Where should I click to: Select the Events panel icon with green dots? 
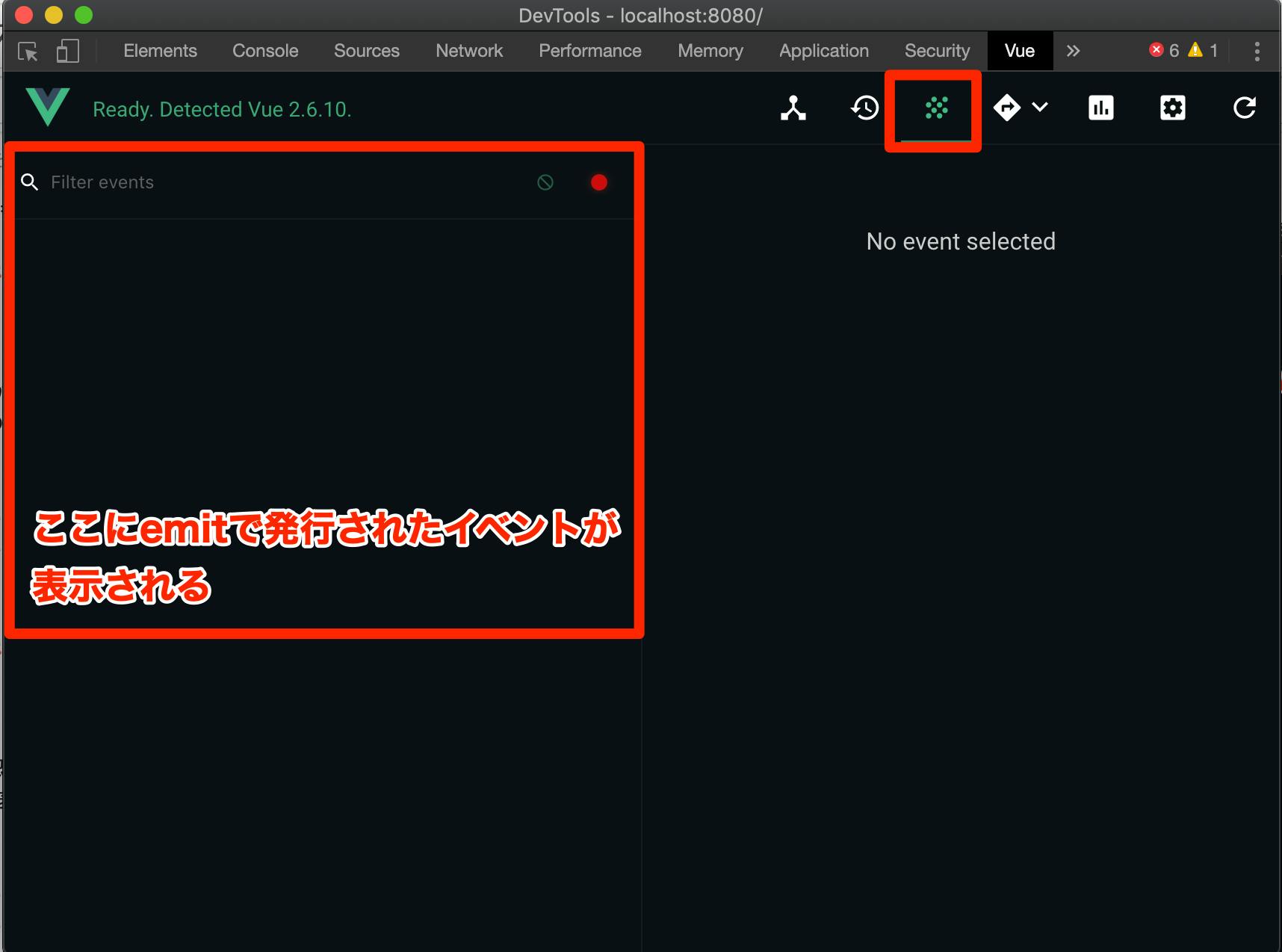pos(933,108)
